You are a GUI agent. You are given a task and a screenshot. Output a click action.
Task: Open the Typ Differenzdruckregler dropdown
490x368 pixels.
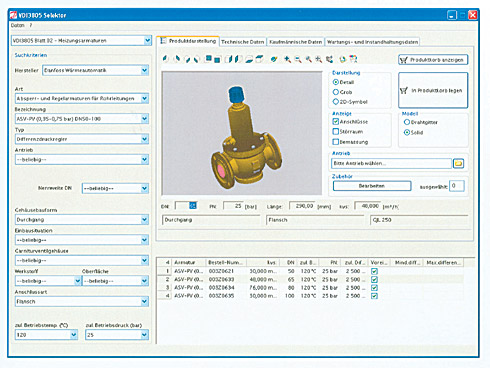[144, 139]
